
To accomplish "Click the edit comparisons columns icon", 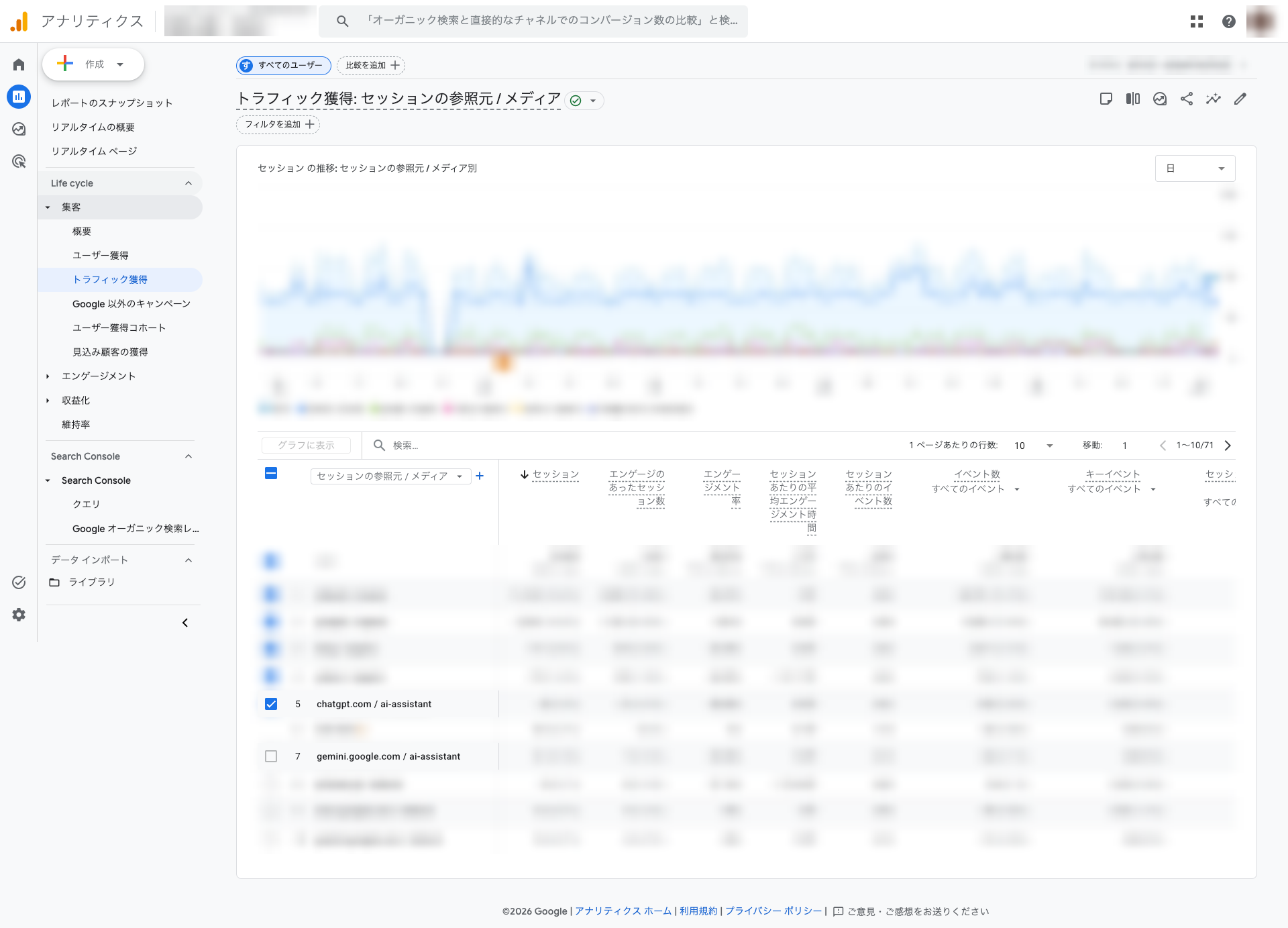I will click(1133, 99).
